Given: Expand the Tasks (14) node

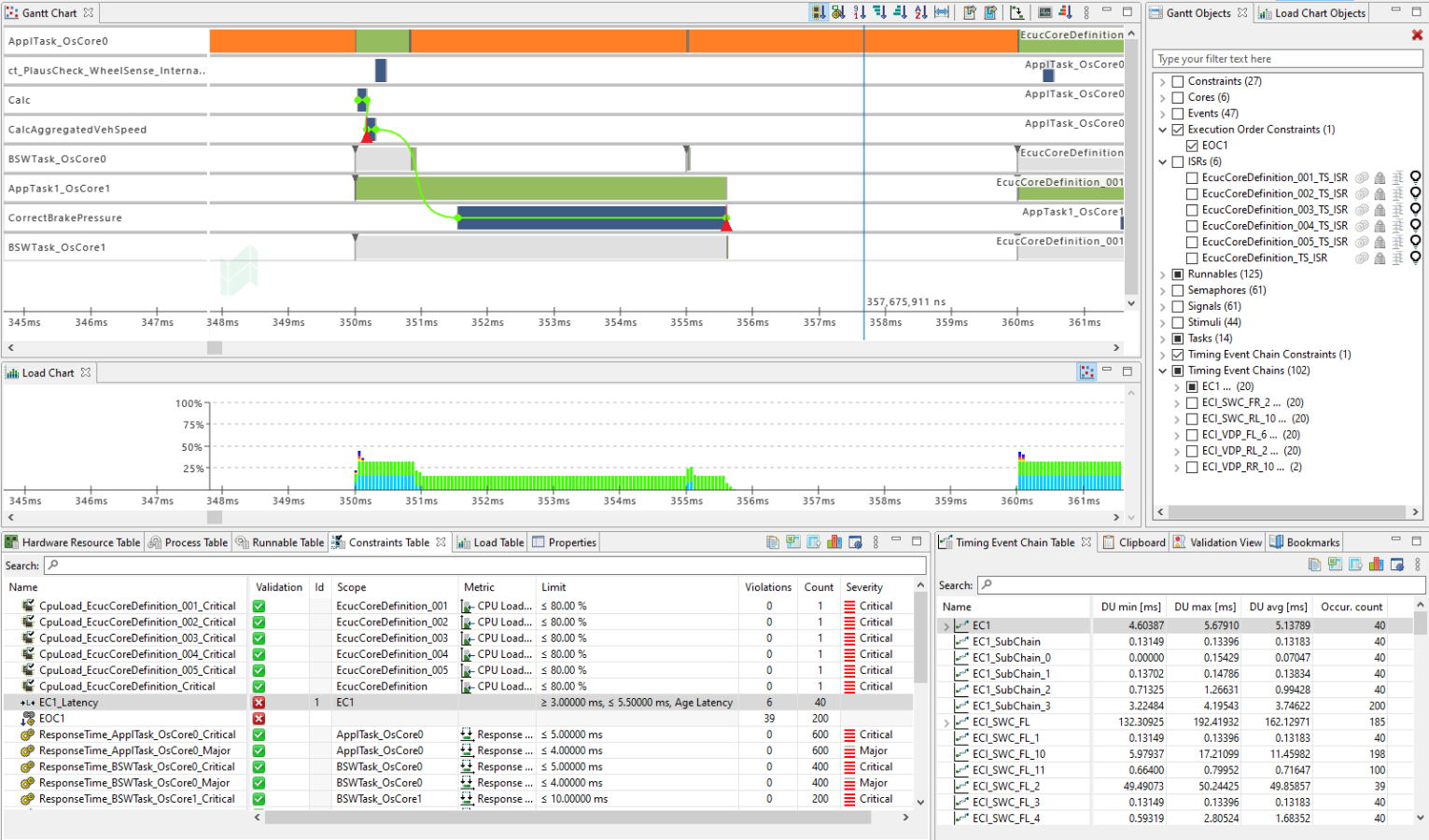Looking at the screenshot, I should [1163, 339].
